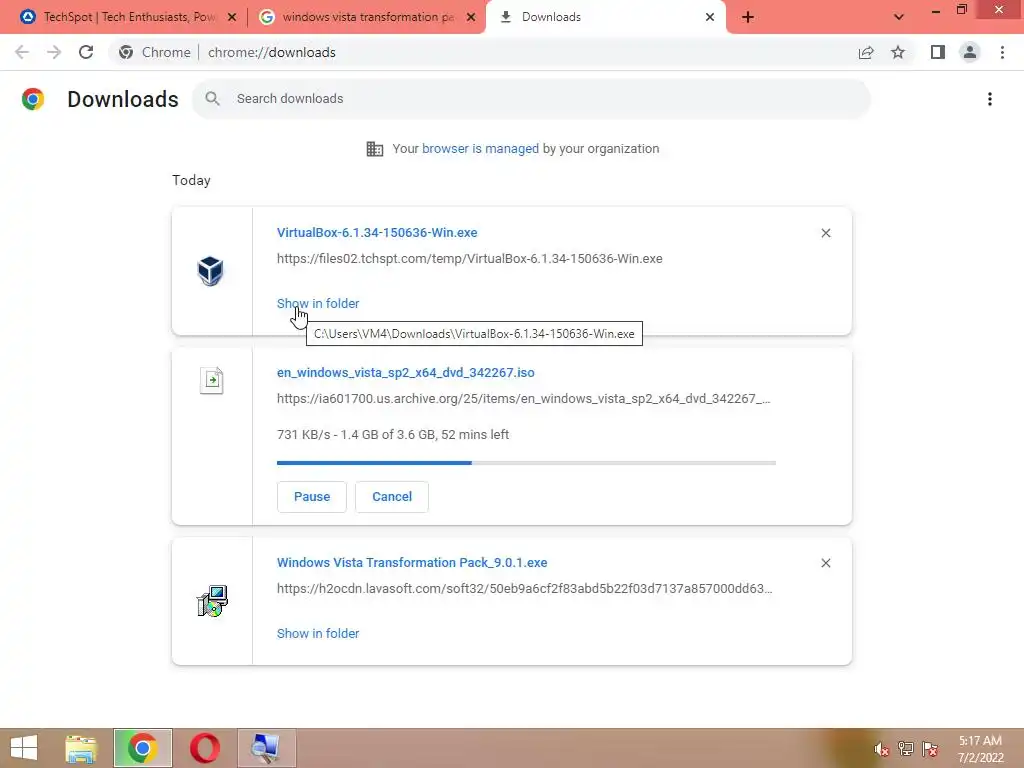Open the Windows Start button
The height and width of the screenshot is (768, 1024).
pyautogui.click(x=24, y=748)
